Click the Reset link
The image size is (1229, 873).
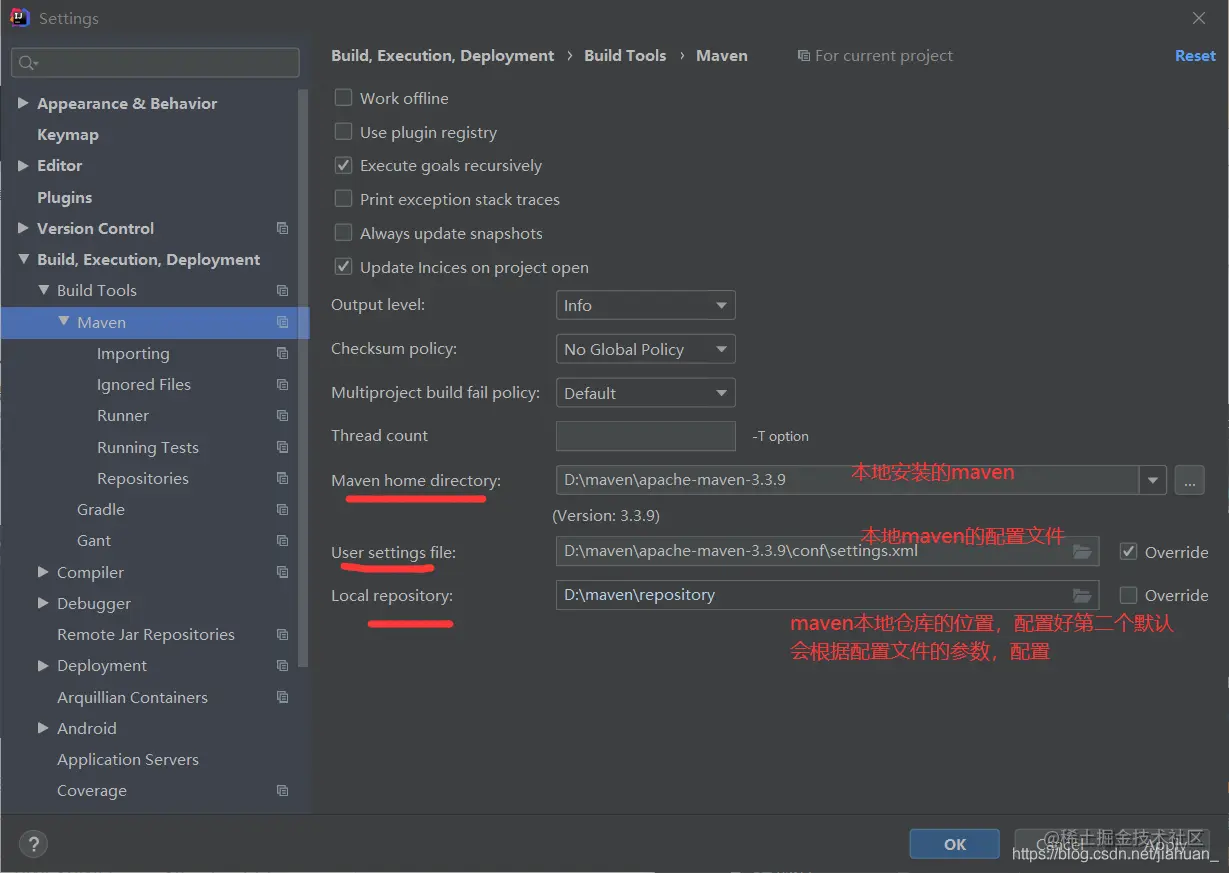(x=1195, y=56)
